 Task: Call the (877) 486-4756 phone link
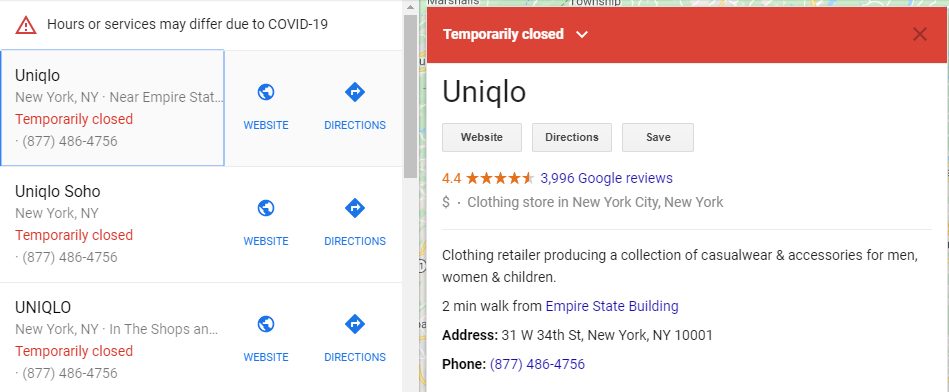[x=537, y=364]
